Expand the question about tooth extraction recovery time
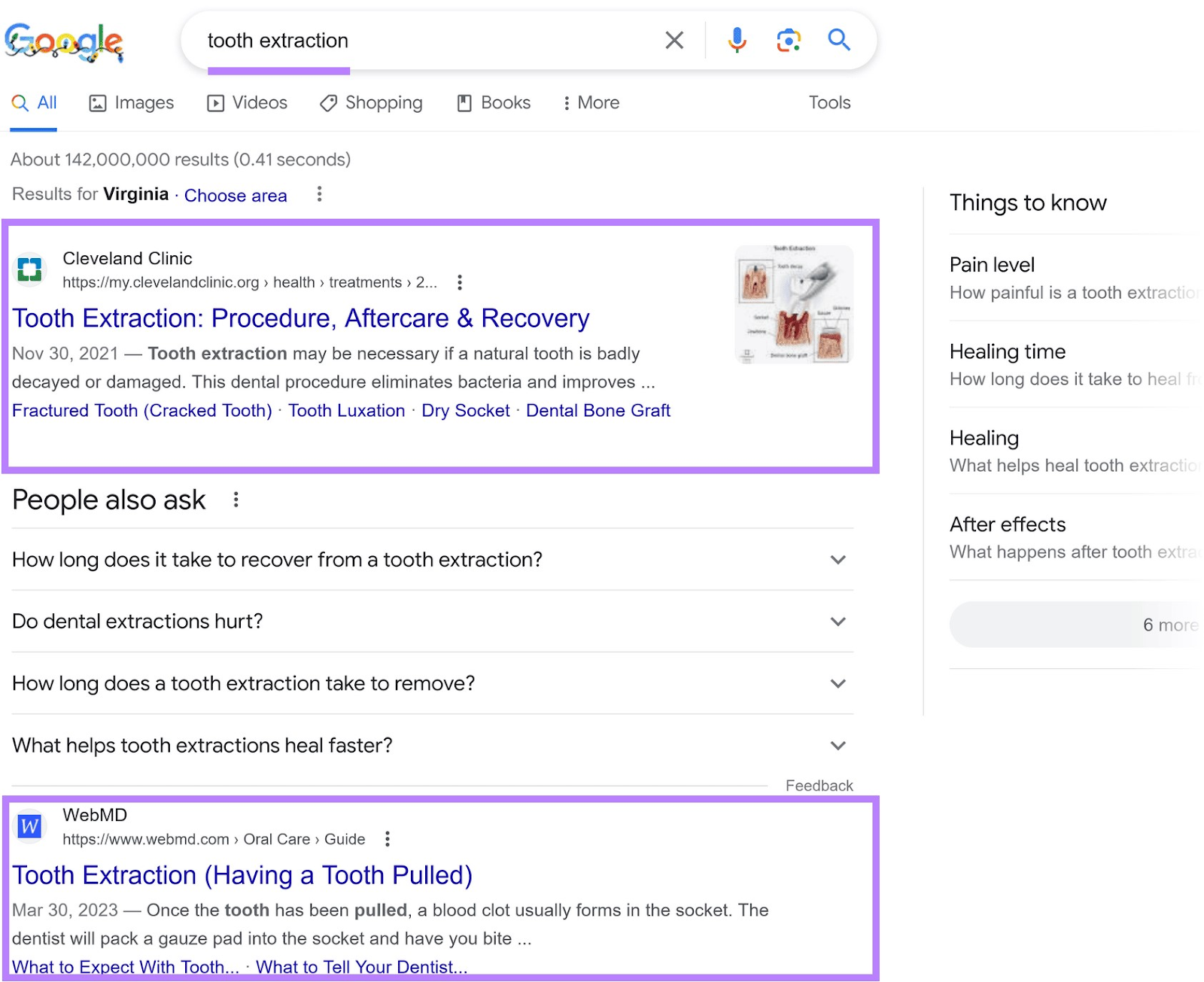The width and height of the screenshot is (1204, 982). (837, 560)
